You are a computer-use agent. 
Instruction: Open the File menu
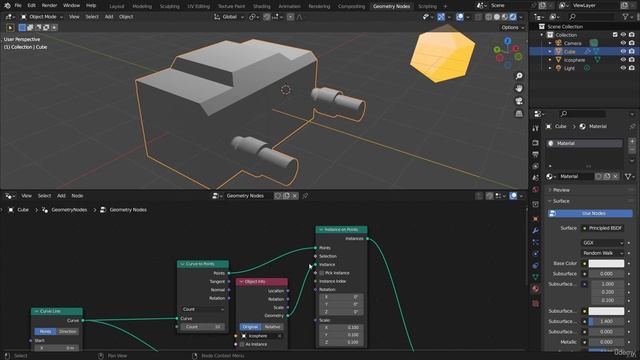coord(18,6)
